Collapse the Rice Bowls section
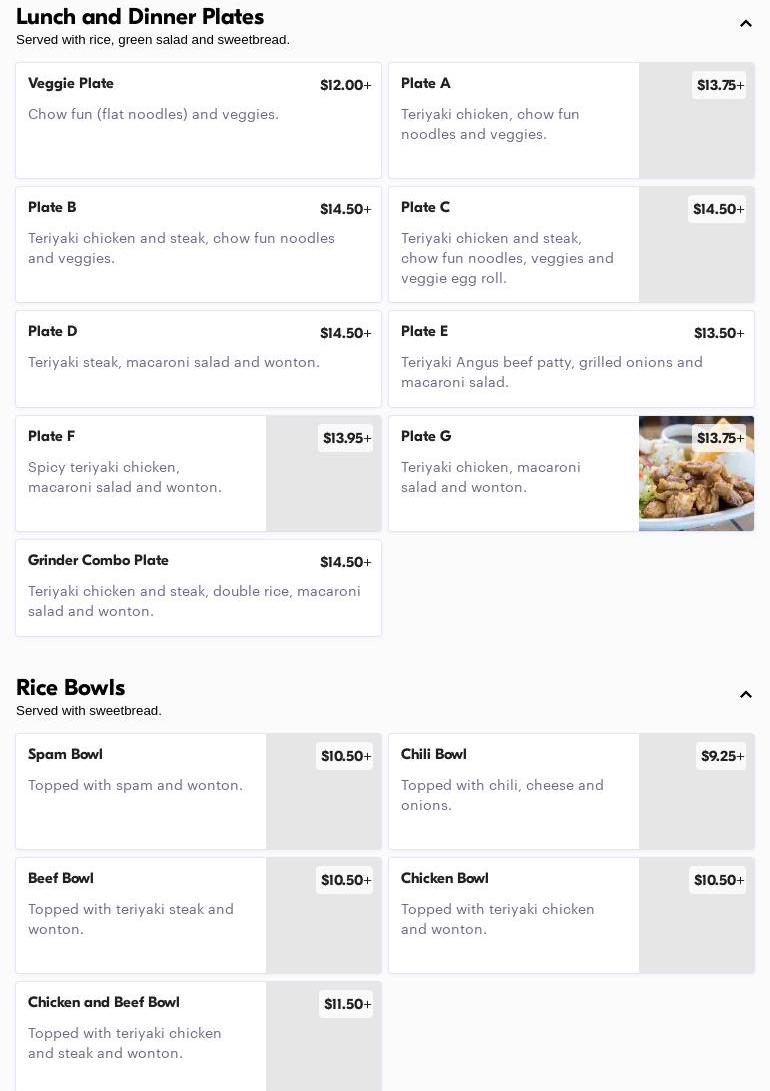Image resolution: width=770 pixels, height=1091 pixels. [746, 695]
